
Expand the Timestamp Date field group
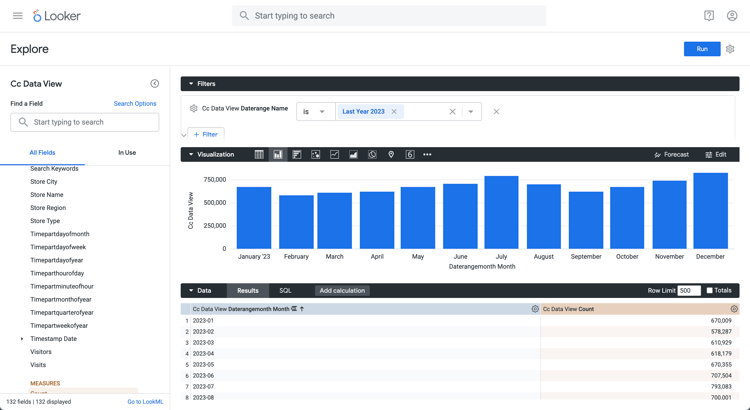[x=22, y=339]
